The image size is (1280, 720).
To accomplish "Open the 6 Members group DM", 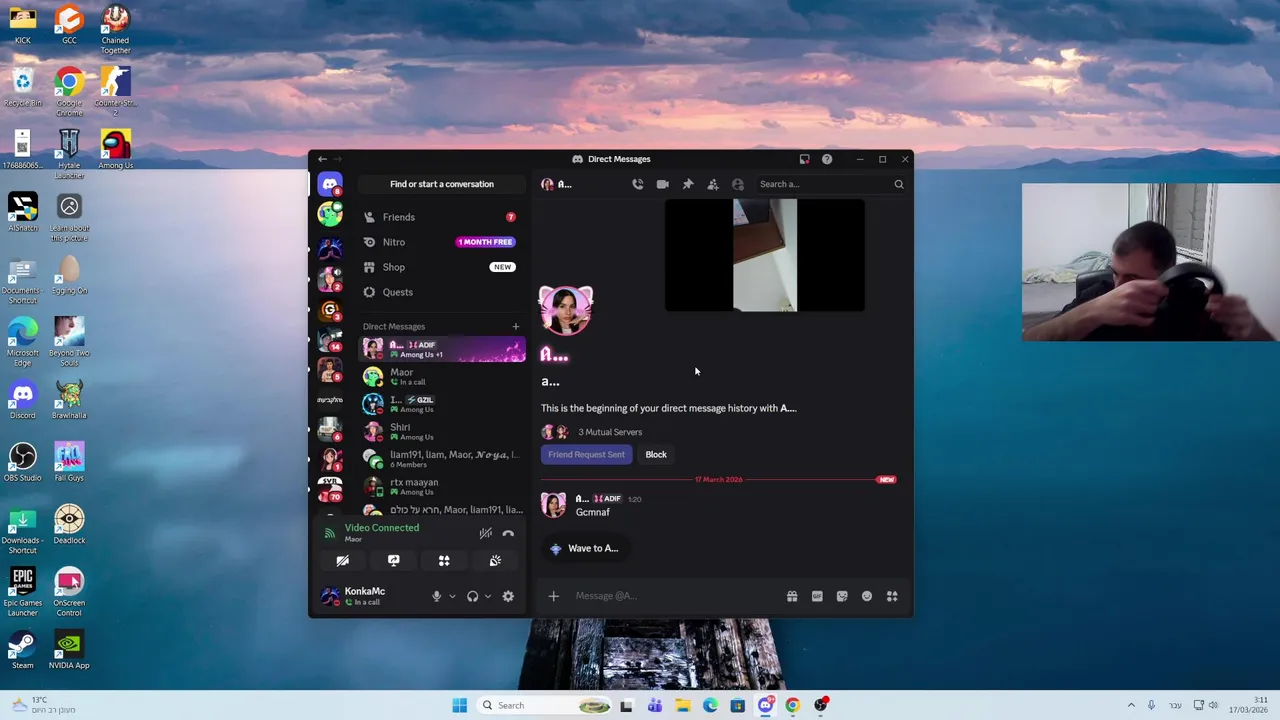I will click(442, 459).
